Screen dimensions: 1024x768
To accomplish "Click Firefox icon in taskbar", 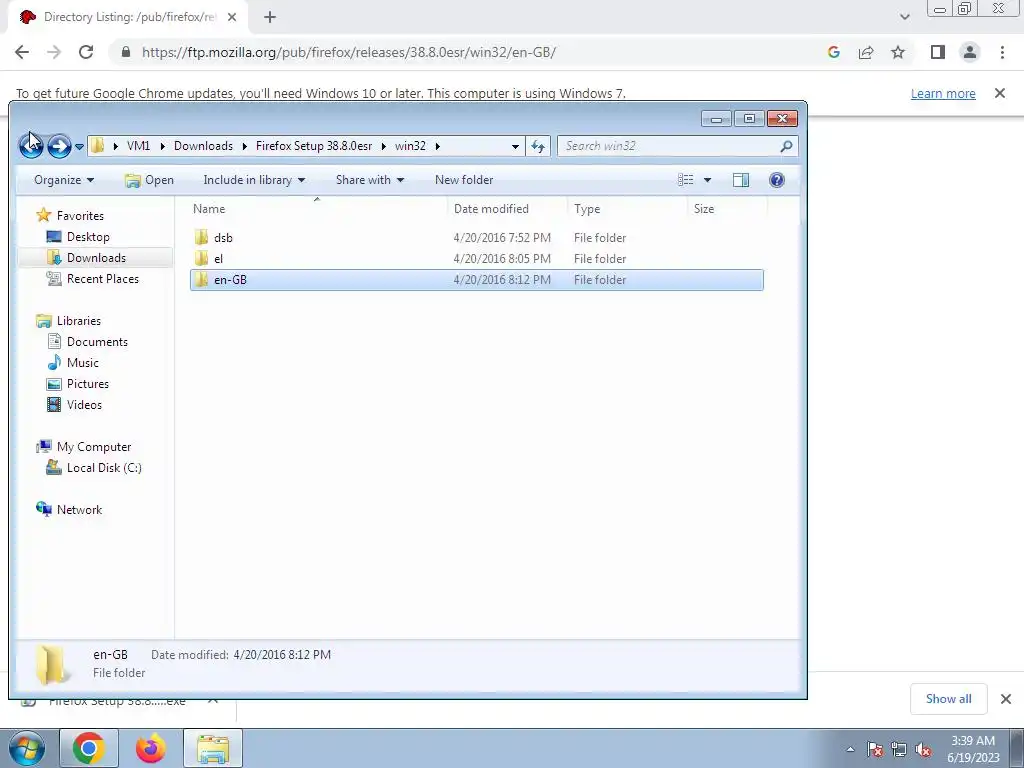I will pyautogui.click(x=150, y=748).
